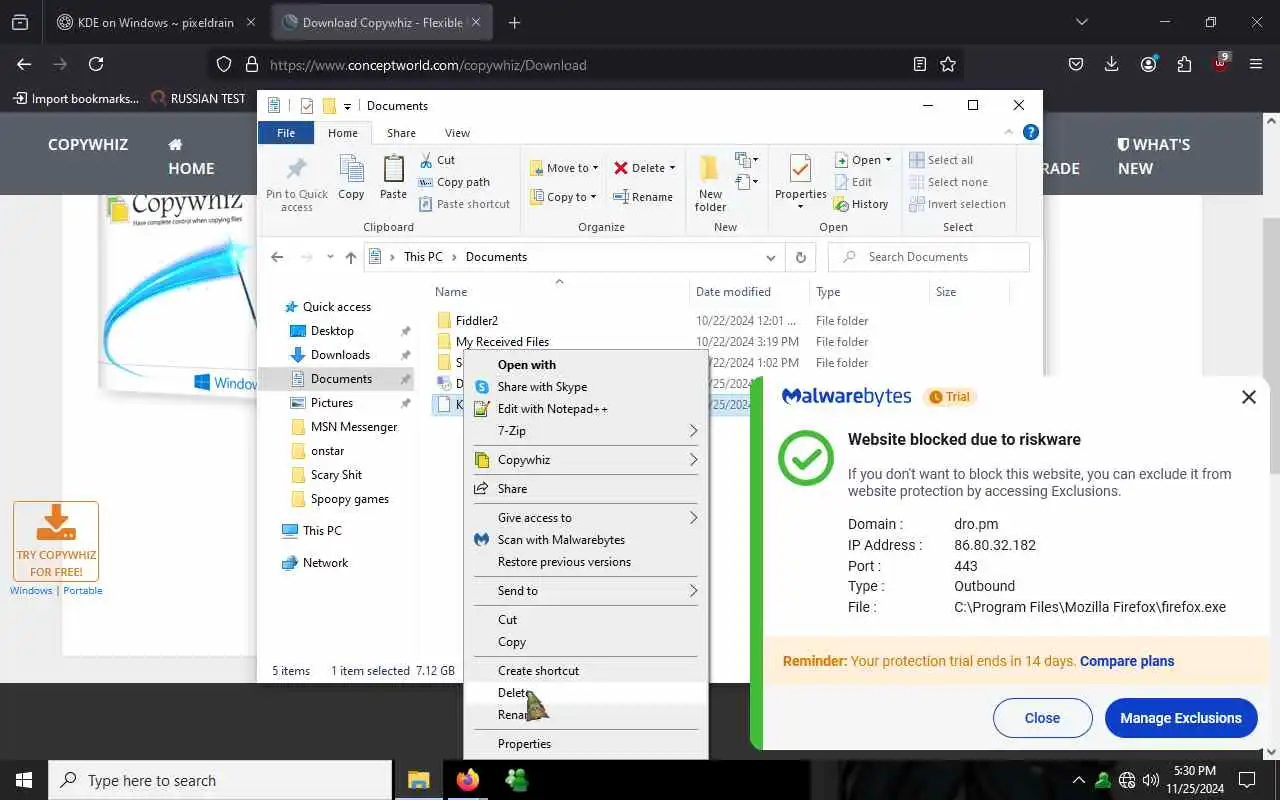Open Firefox Extensions puzzle icon
This screenshot has width=1280, height=800.
click(1184, 64)
